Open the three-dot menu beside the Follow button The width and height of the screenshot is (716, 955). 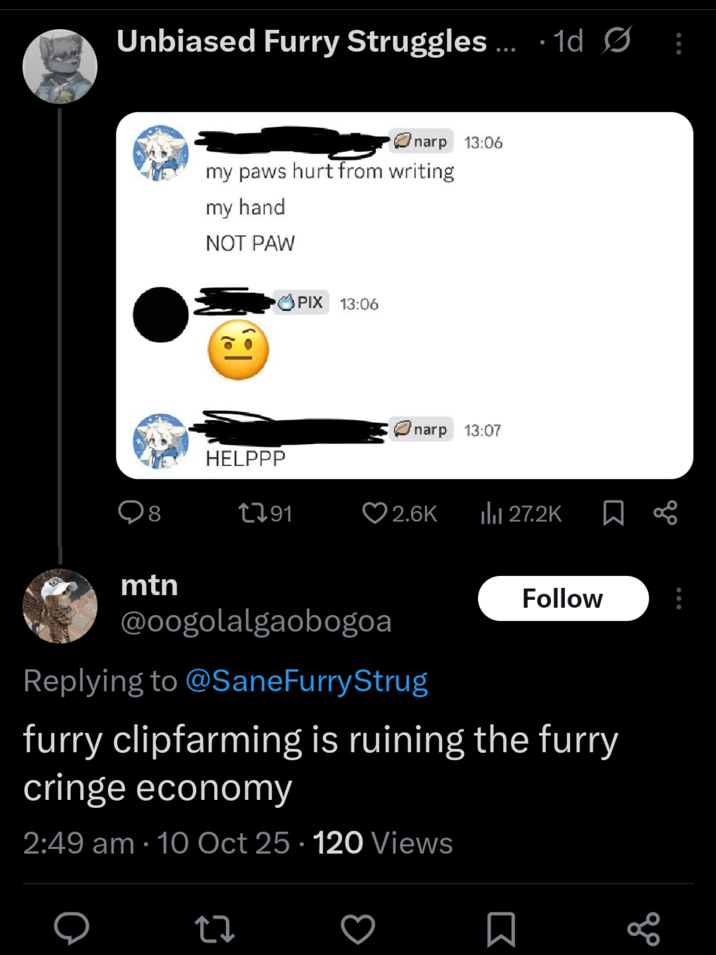tap(679, 598)
